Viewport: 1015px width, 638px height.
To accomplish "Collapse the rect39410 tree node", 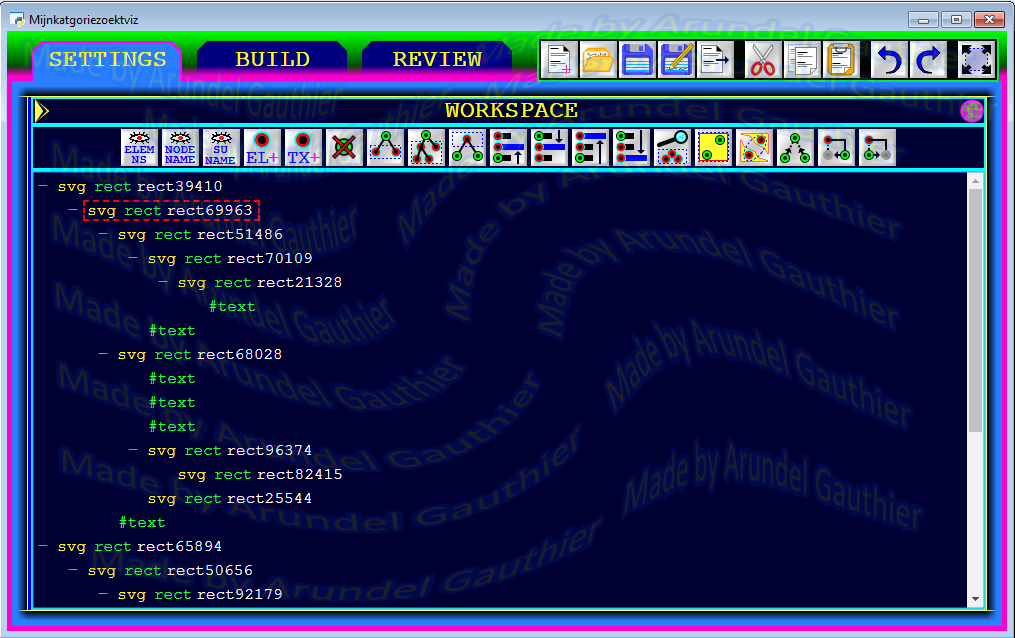I will (x=43, y=187).
